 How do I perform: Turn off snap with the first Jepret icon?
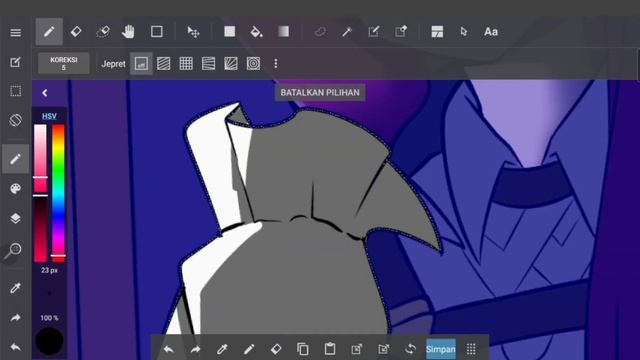(x=141, y=64)
